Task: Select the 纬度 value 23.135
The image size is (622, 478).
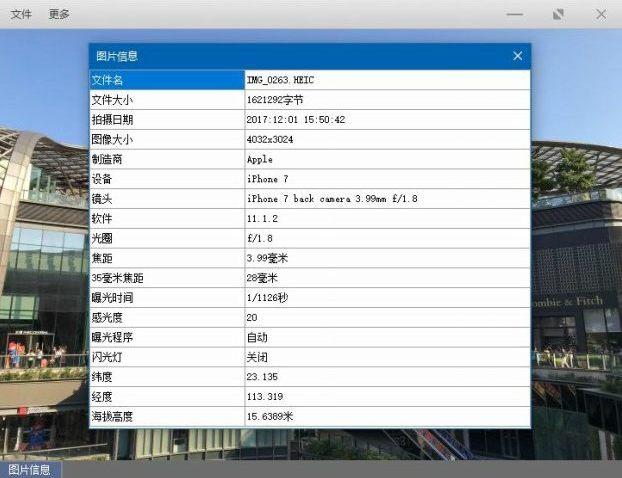Action: click(261, 377)
